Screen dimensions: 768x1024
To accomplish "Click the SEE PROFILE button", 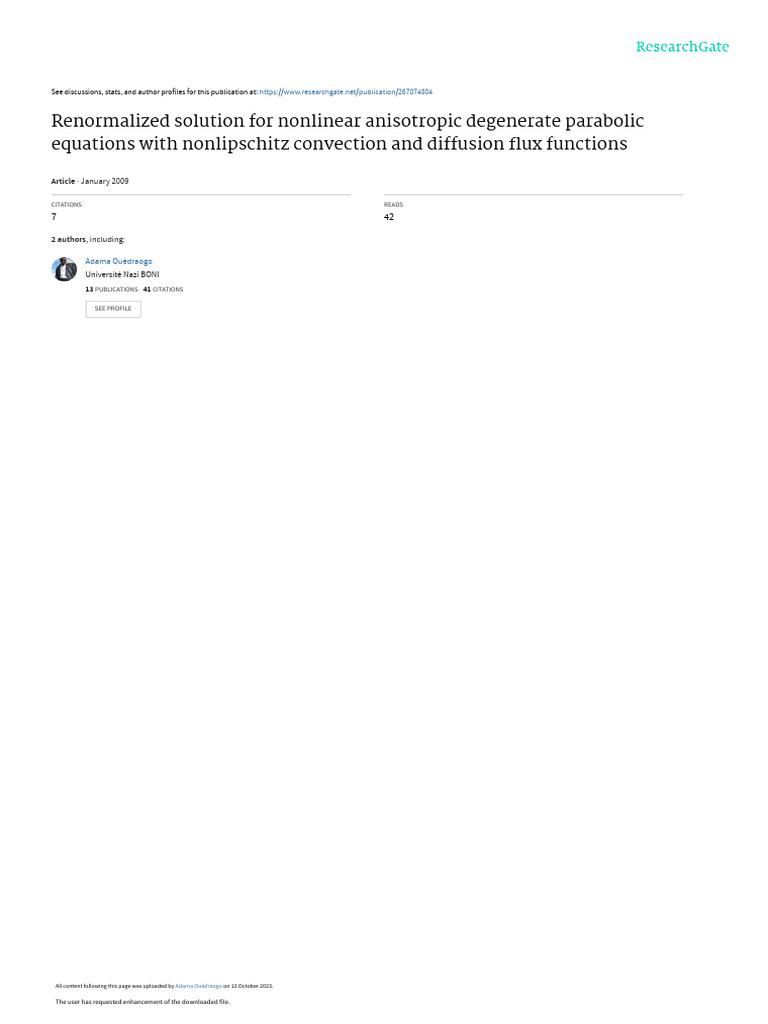I will point(113,309).
